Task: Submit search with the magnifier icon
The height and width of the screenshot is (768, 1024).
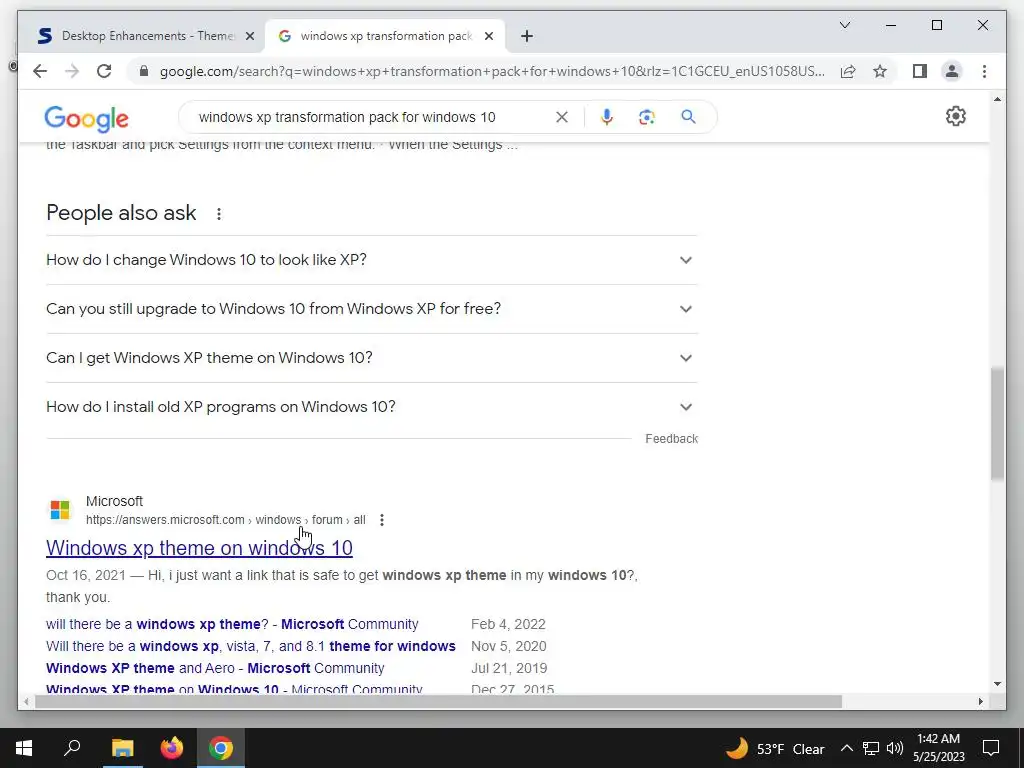Action: [688, 117]
